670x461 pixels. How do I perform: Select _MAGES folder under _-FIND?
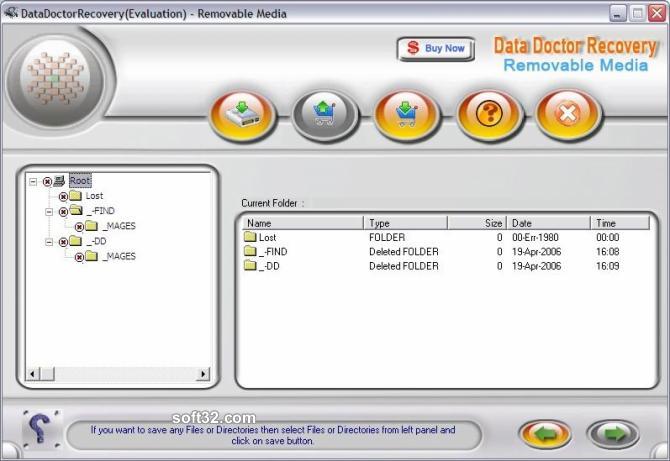click(119, 226)
